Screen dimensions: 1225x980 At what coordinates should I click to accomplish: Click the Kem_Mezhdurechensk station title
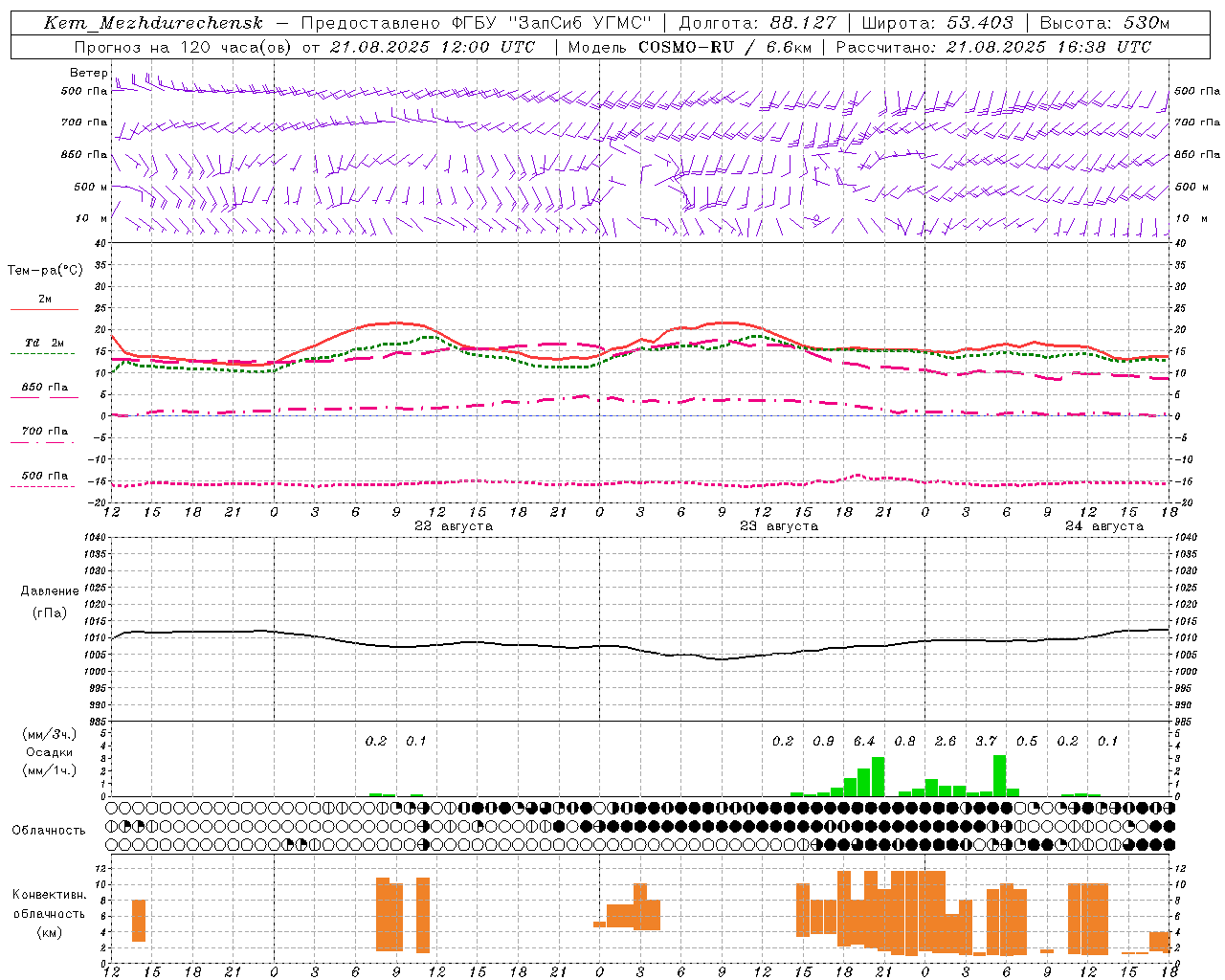153,23
